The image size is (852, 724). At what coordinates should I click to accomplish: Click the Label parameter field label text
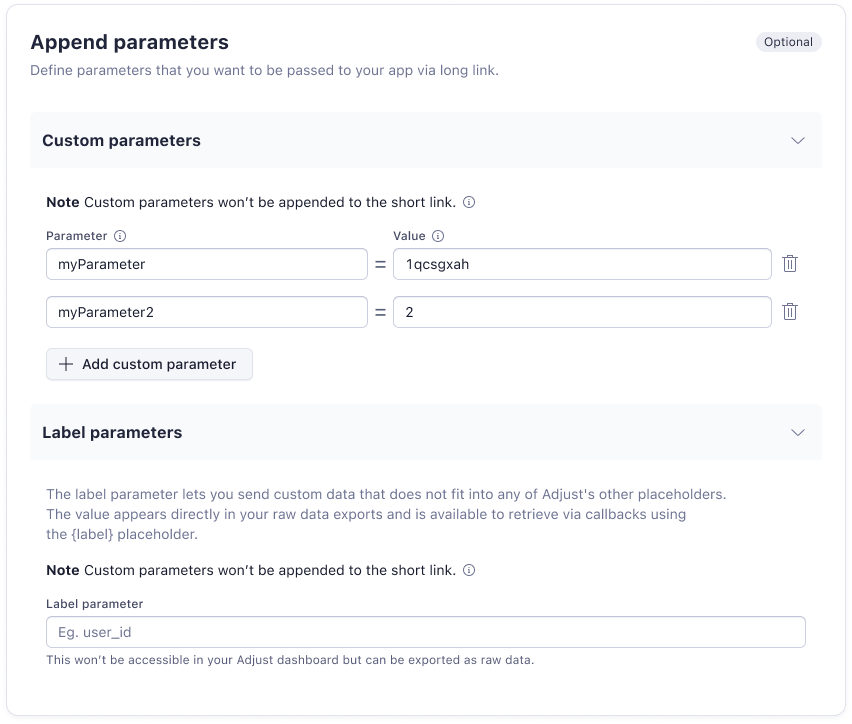[94, 604]
